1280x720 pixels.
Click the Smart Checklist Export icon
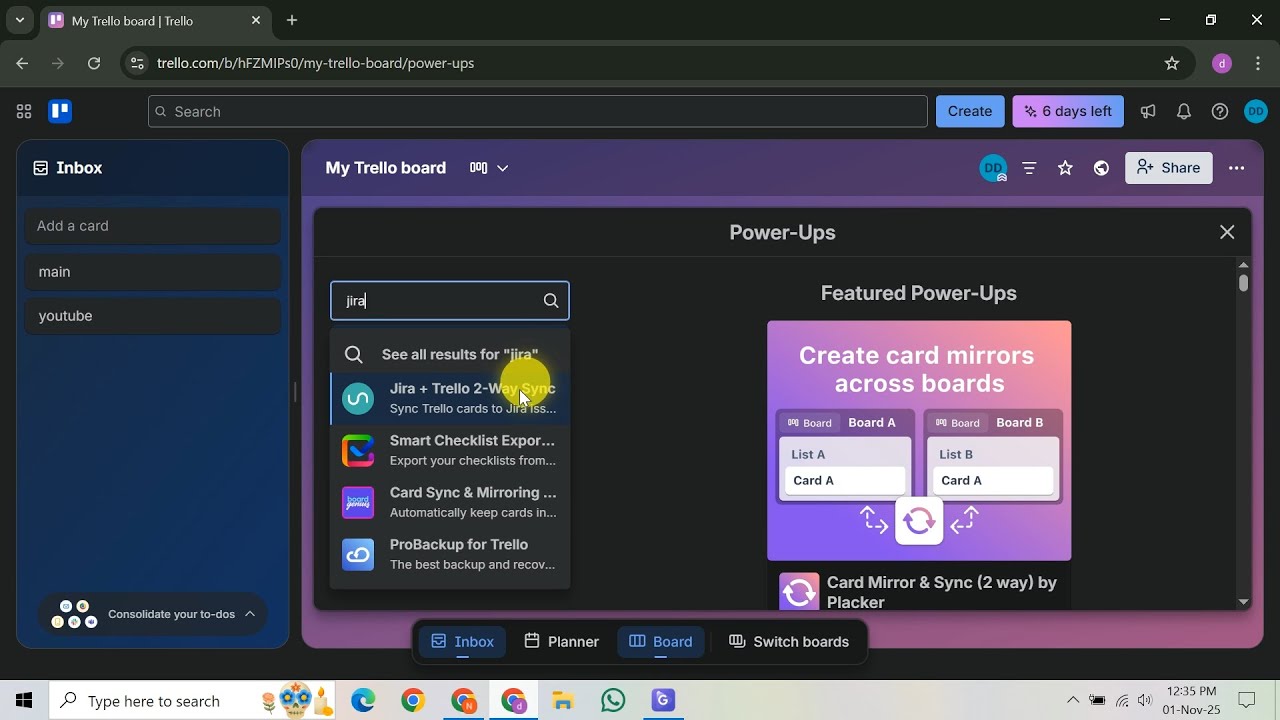click(x=358, y=450)
